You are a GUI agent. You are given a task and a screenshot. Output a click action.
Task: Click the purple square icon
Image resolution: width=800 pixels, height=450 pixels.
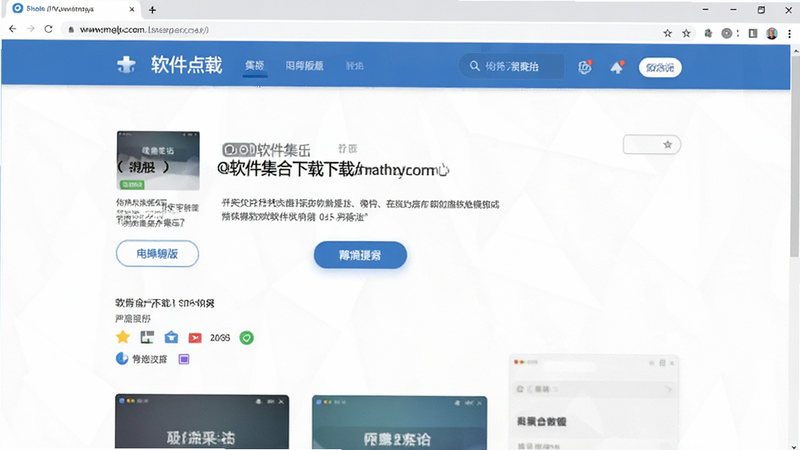pyautogui.click(x=184, y=359)
